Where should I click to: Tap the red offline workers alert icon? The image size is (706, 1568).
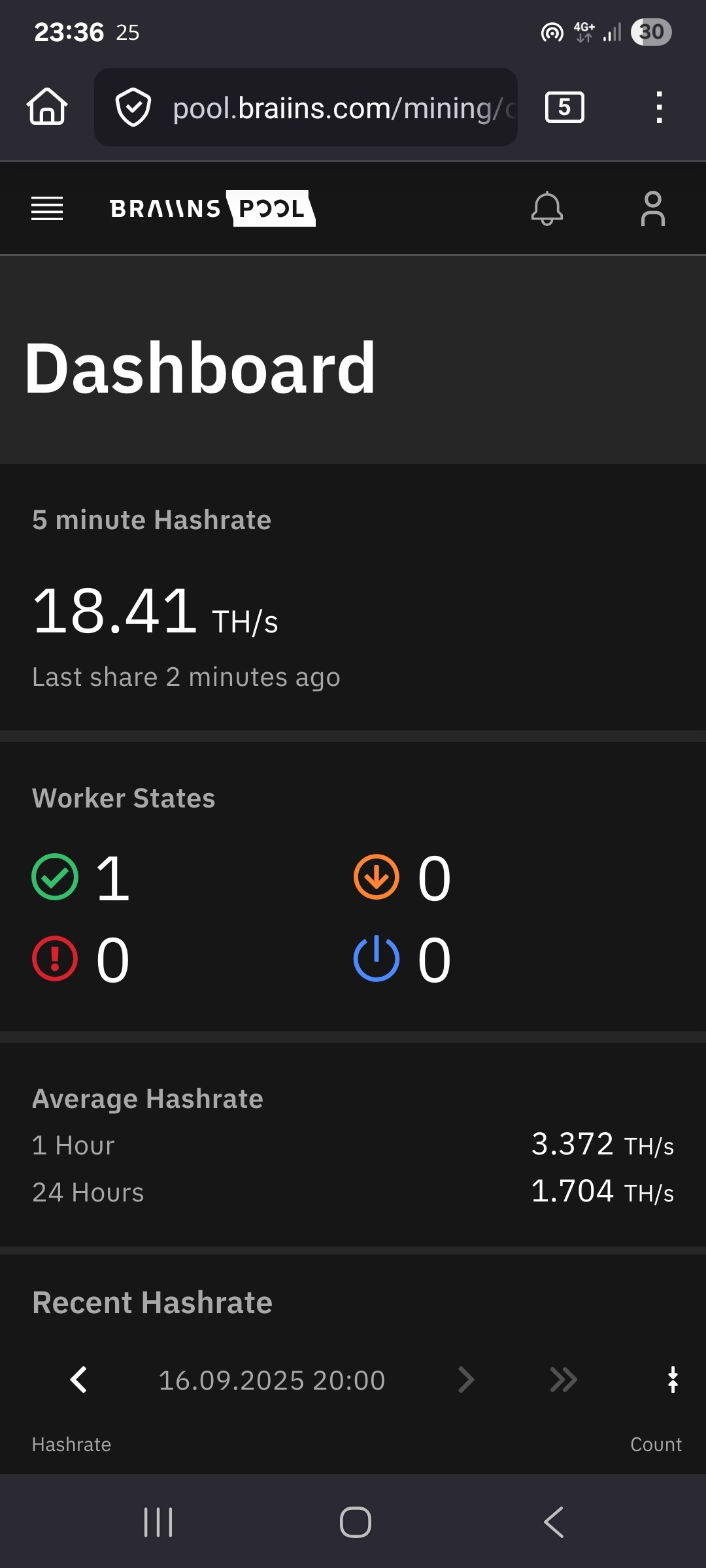(55, 958)
